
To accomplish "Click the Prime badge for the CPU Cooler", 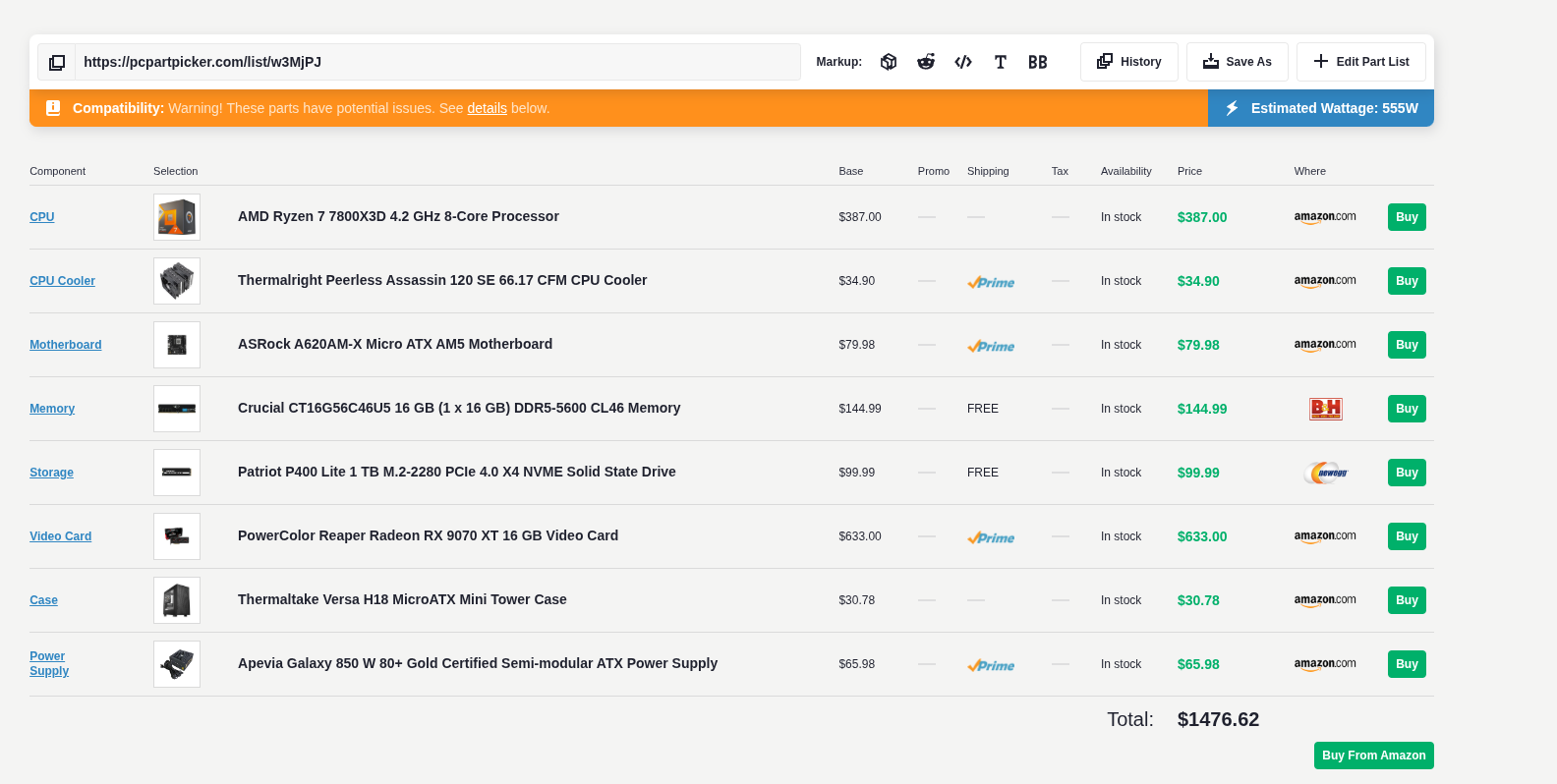I will pos(991,282).
